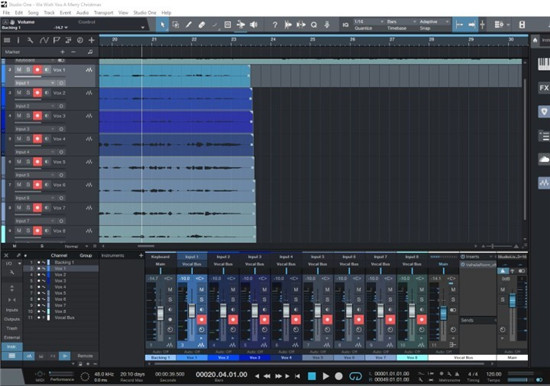Click bar 24 on the timeline ruler
This screenshot has width=550, height=386.
pos(273,40)
